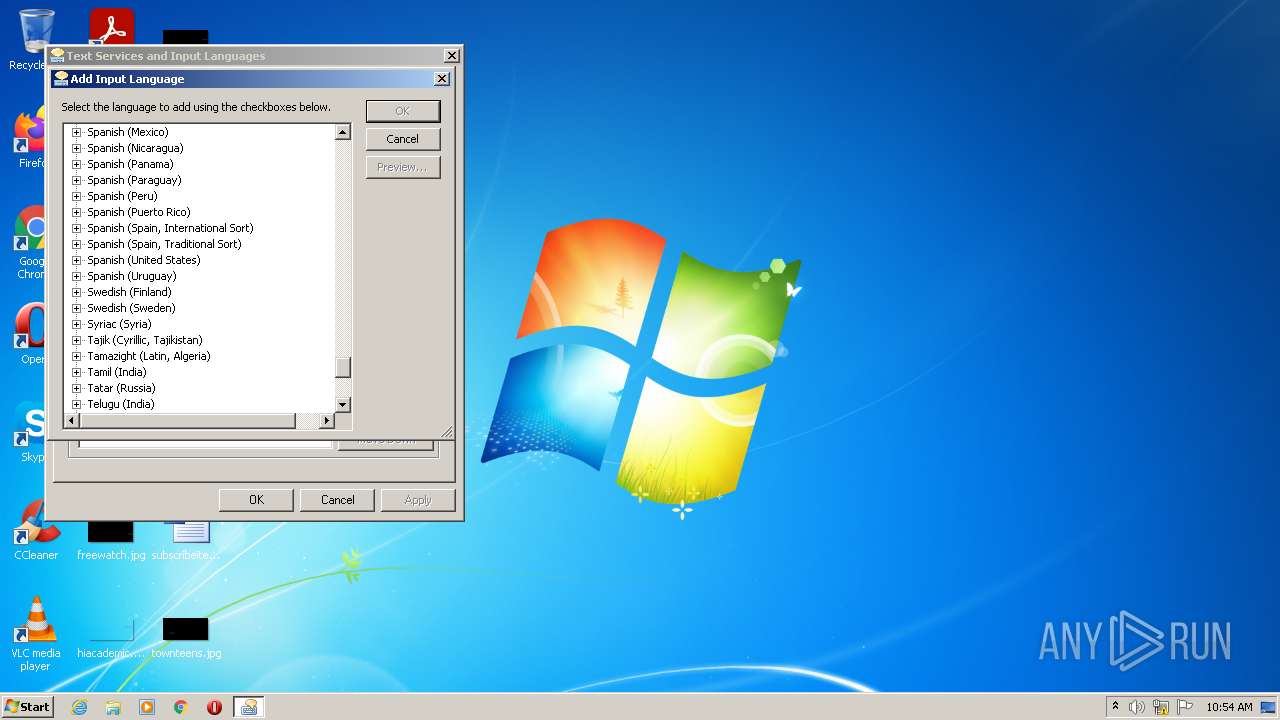Open Opera from the taskbar

[x=214, y=707]
